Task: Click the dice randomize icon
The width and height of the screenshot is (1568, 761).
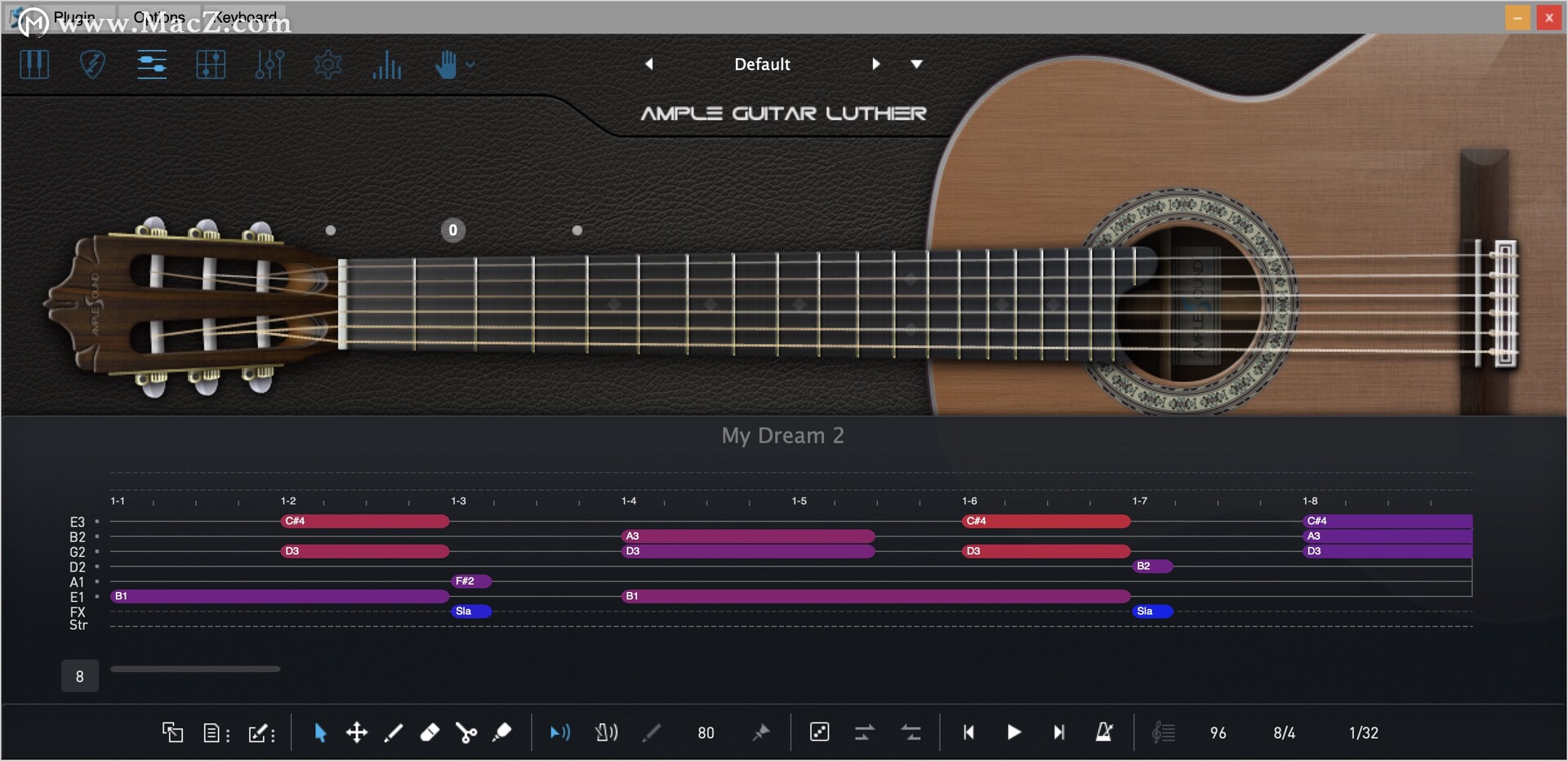Action: 819,732
